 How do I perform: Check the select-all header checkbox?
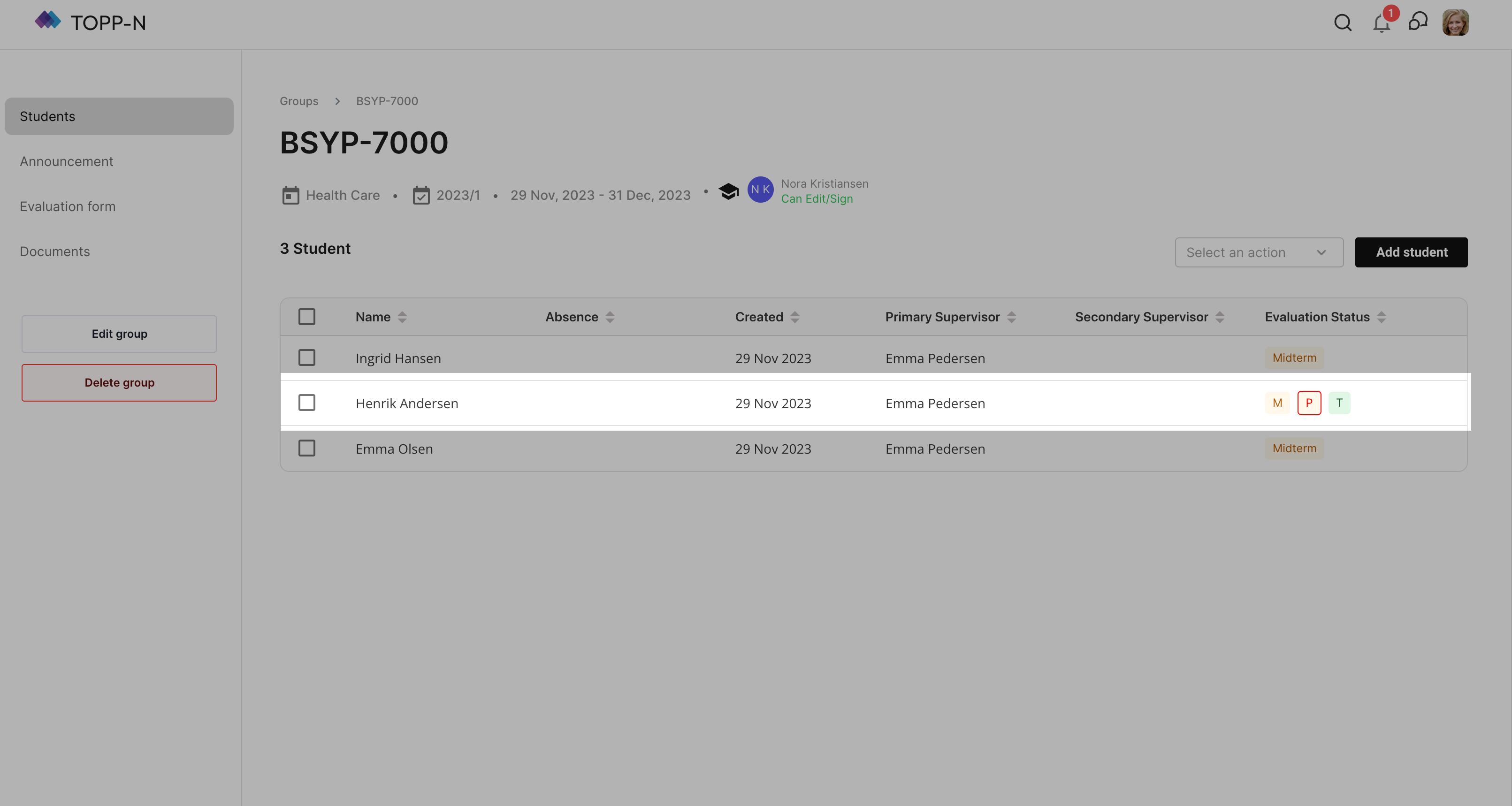coord(307,317)
